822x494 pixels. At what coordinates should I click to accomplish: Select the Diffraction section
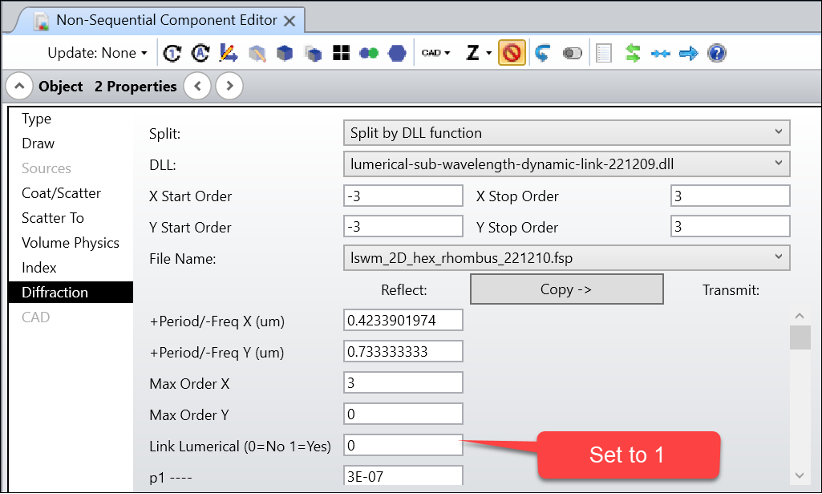point(71,293)
